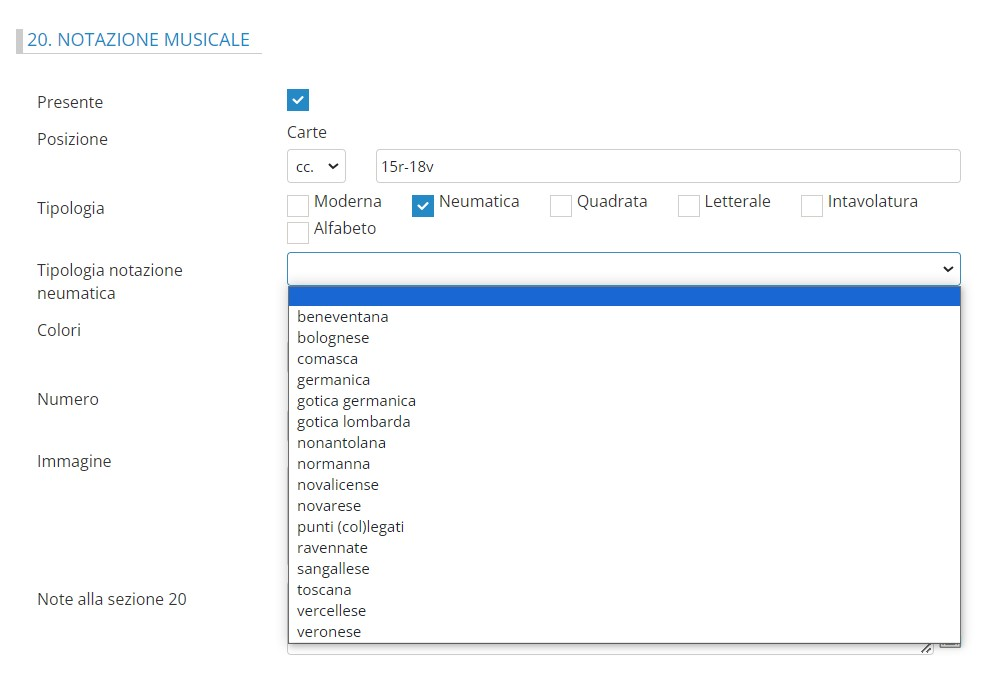Viewport: 1007px width, 686px height.
Task: Pick veronese from the list
Action: click(x=329, y=632)
